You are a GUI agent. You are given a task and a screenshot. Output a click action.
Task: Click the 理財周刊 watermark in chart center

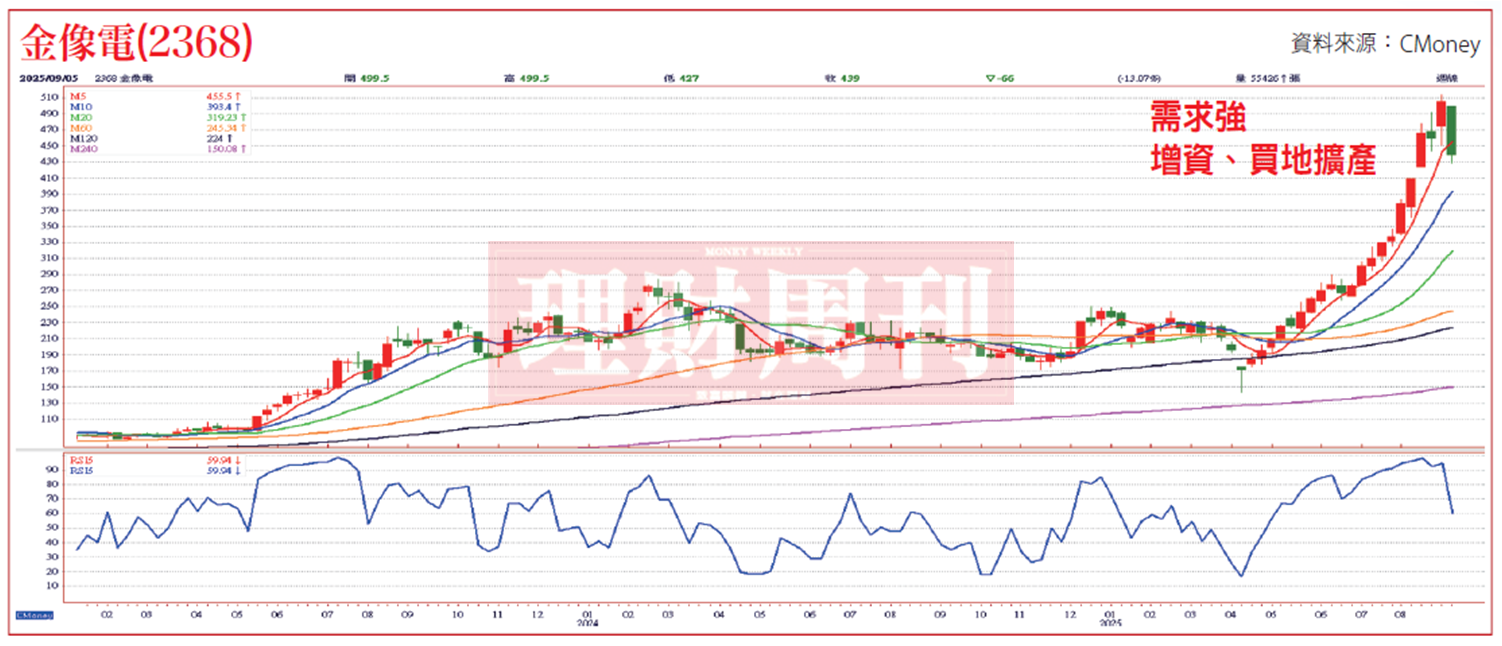pyautogui.click(x=750, y=322)
